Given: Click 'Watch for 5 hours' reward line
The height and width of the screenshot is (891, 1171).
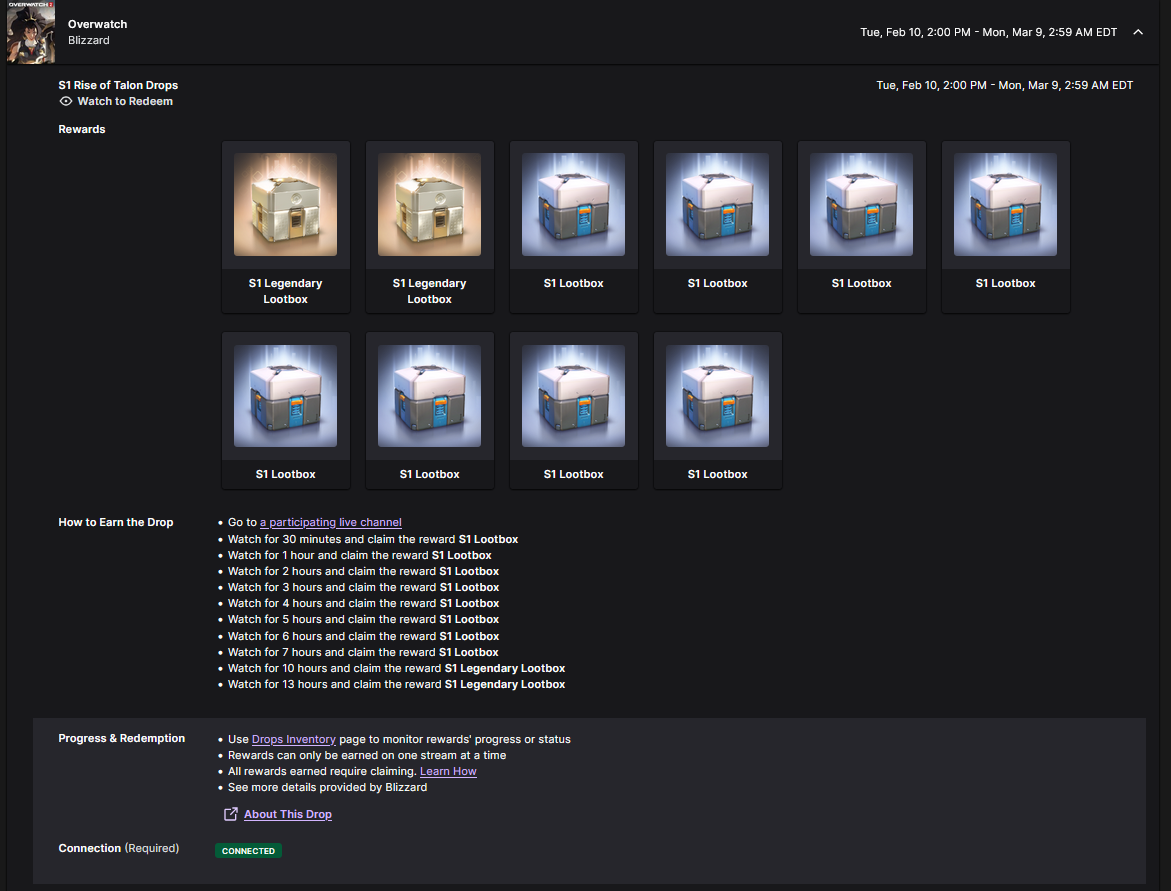Looking at the screenshot, I should point(363,619).
